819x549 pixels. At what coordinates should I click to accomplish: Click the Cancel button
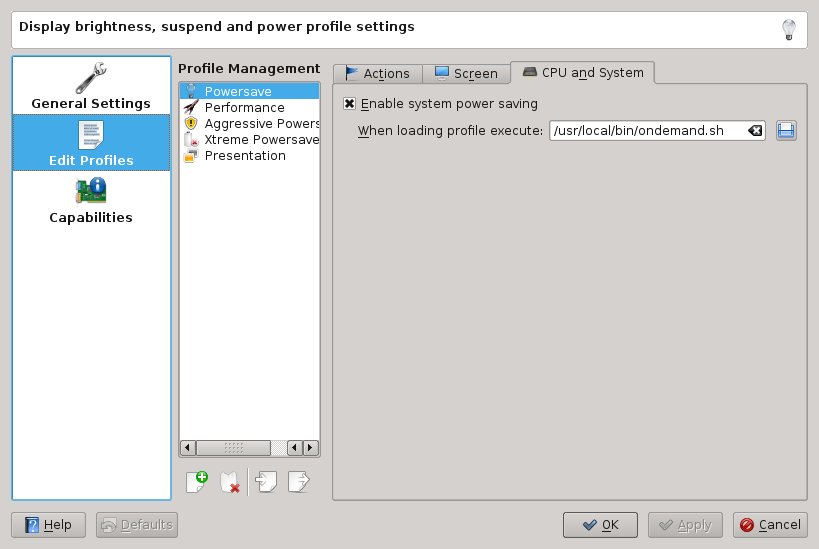pos(769,524)
